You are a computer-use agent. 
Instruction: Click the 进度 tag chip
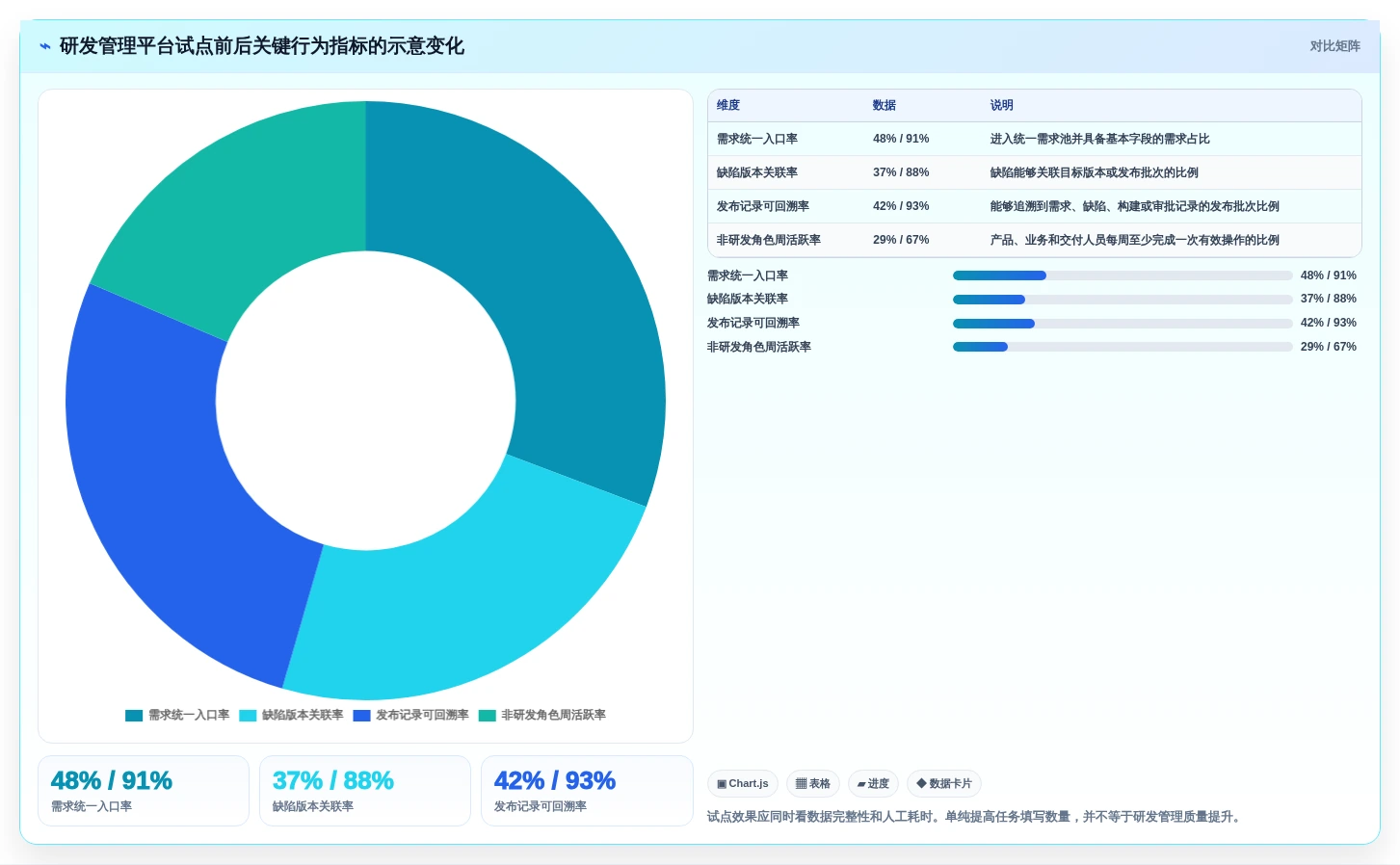873,784
